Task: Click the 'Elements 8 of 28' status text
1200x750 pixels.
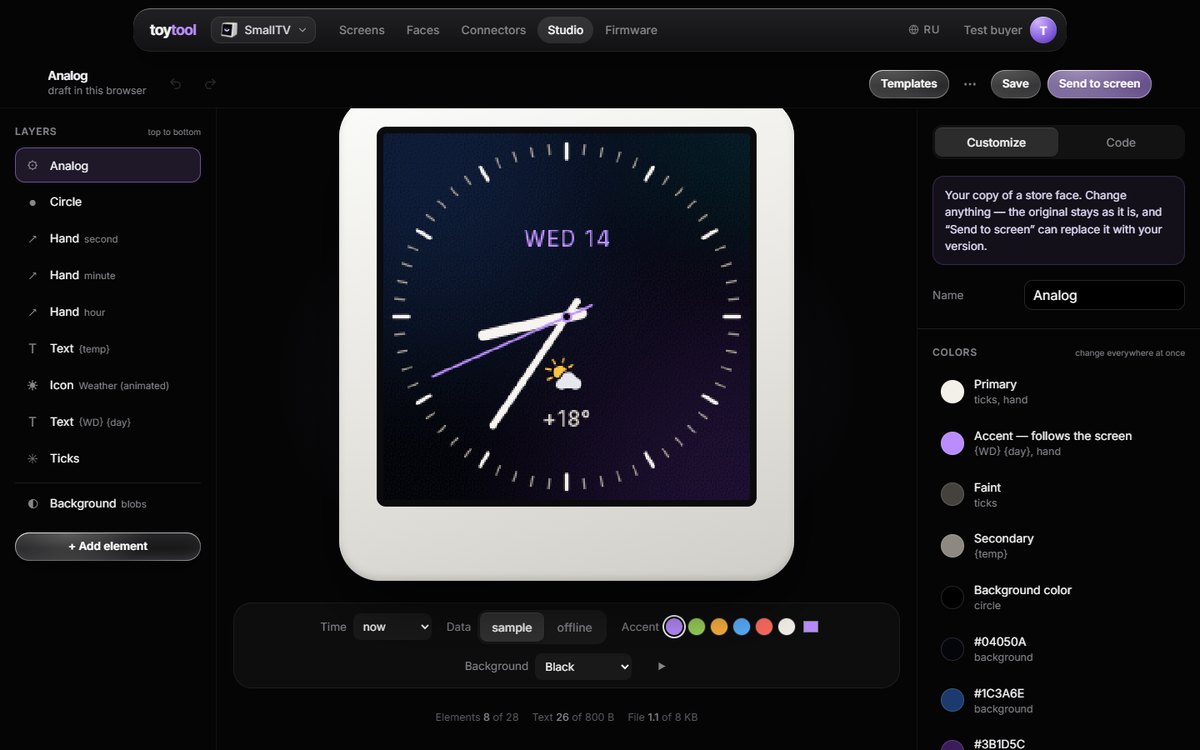Action: [x=477, y=717]
